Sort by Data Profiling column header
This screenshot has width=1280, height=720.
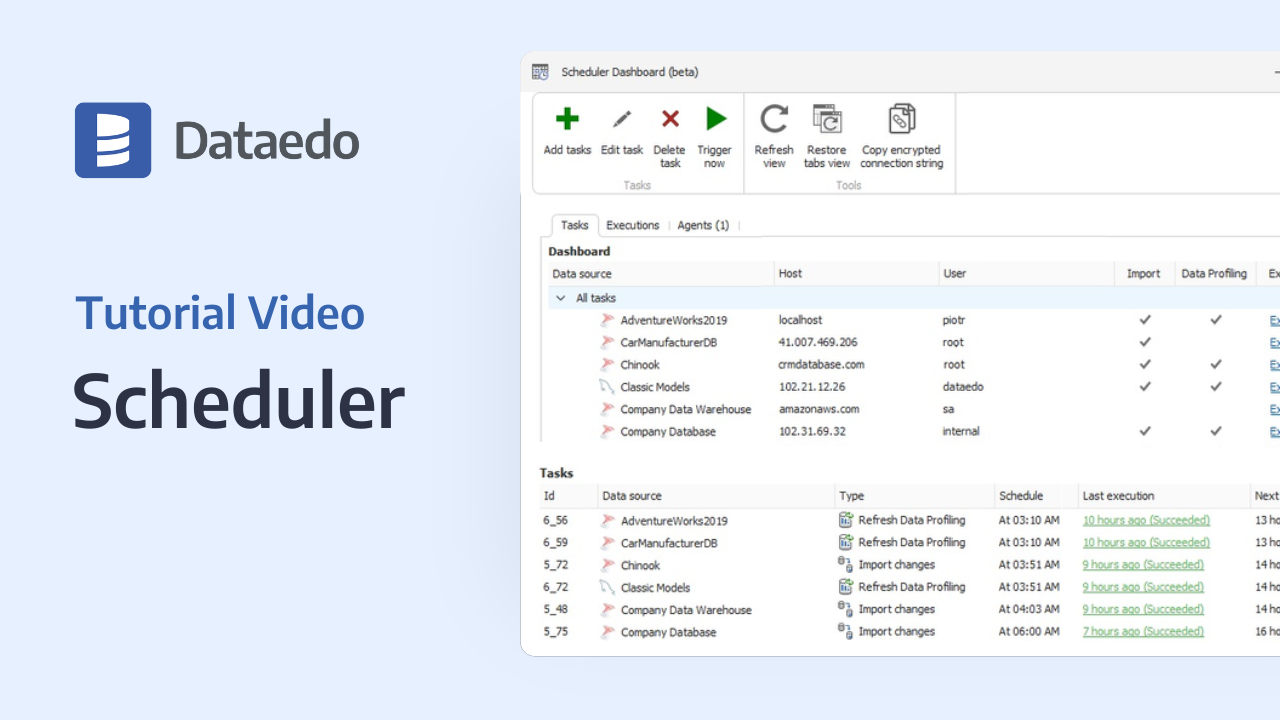pyautogui.click(x=1214, y=274)
